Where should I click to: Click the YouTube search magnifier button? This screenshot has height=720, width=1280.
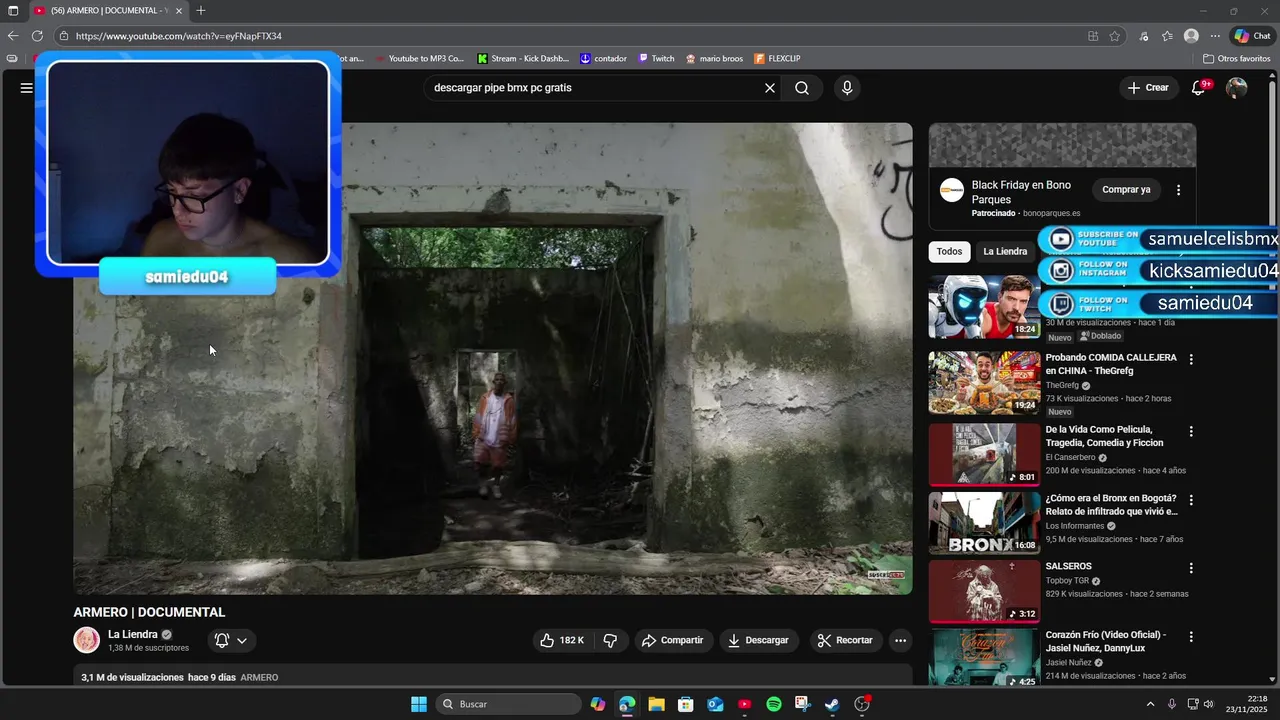point(802,88)
